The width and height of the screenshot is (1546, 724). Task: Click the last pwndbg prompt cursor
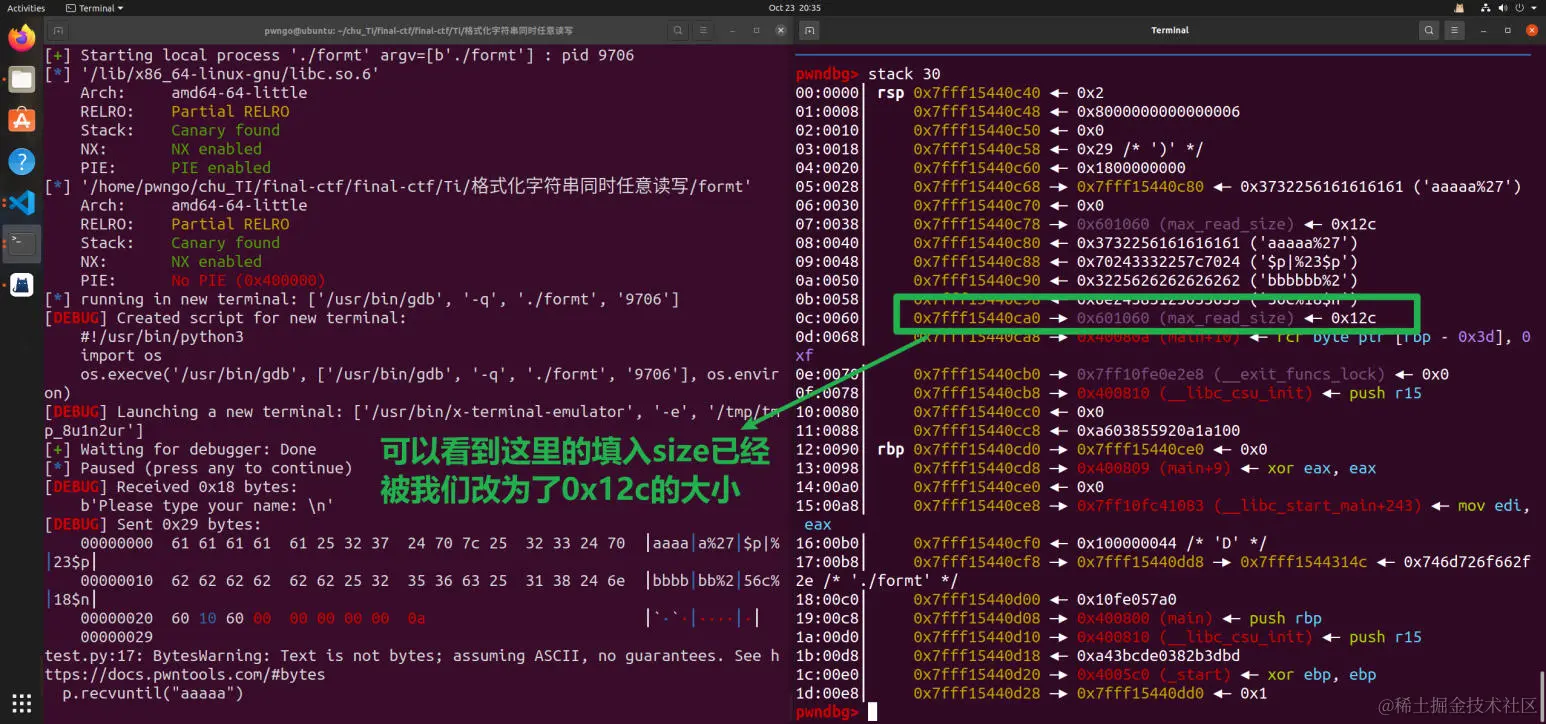click(x=873, y=712)
